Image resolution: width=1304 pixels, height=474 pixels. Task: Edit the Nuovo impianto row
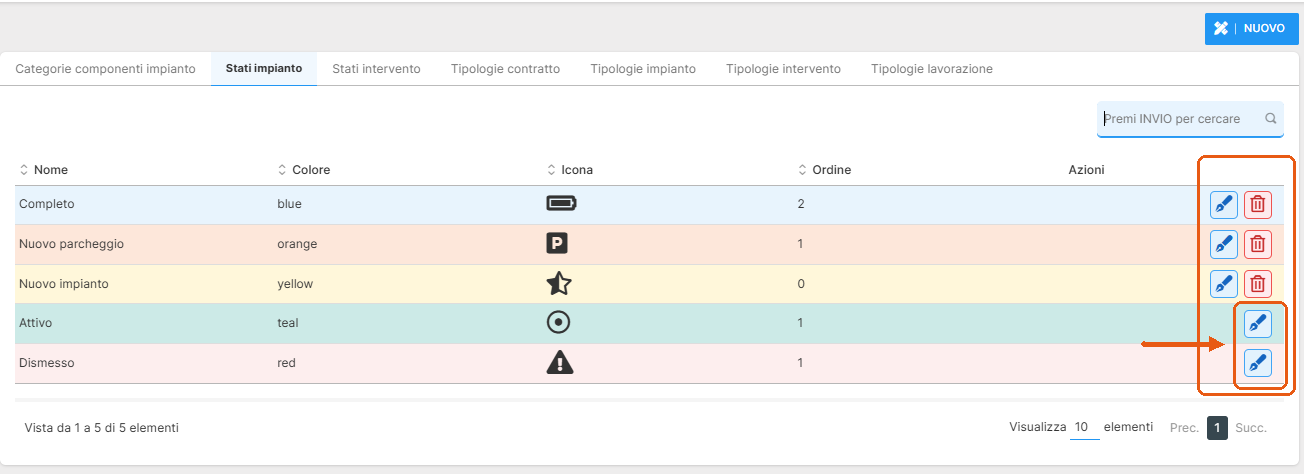click(x=1224, y=284)
